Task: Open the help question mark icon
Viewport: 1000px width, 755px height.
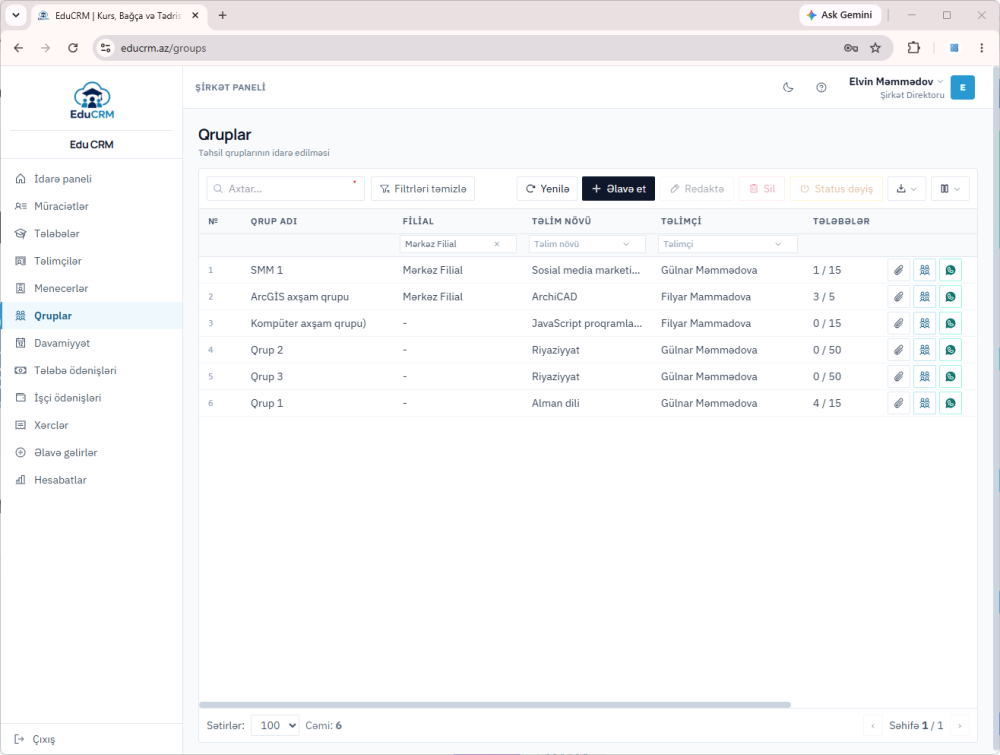Action: [x=821, y=87]
